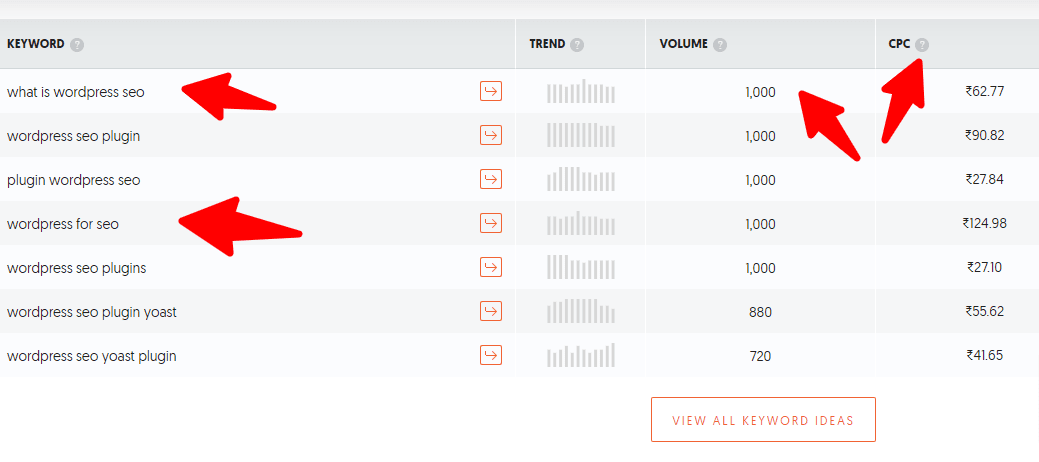Sort by the CPC column header
Viewport: 1039px width, 462px height.
(x=899, y=44)
